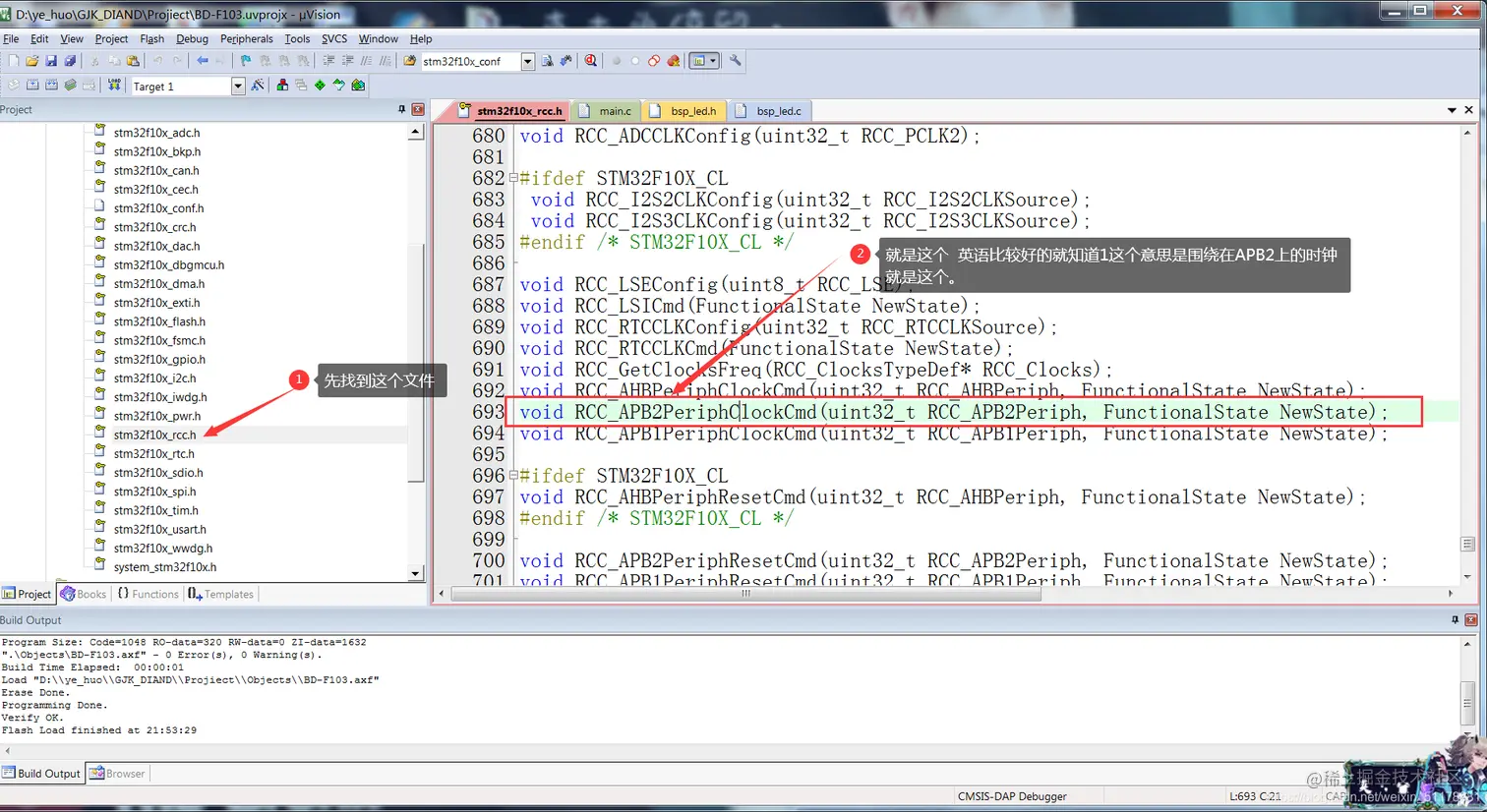Open the editor tab list dropdown arrow
This screenshot has width=1487, height=812.
pos(1452,110)
